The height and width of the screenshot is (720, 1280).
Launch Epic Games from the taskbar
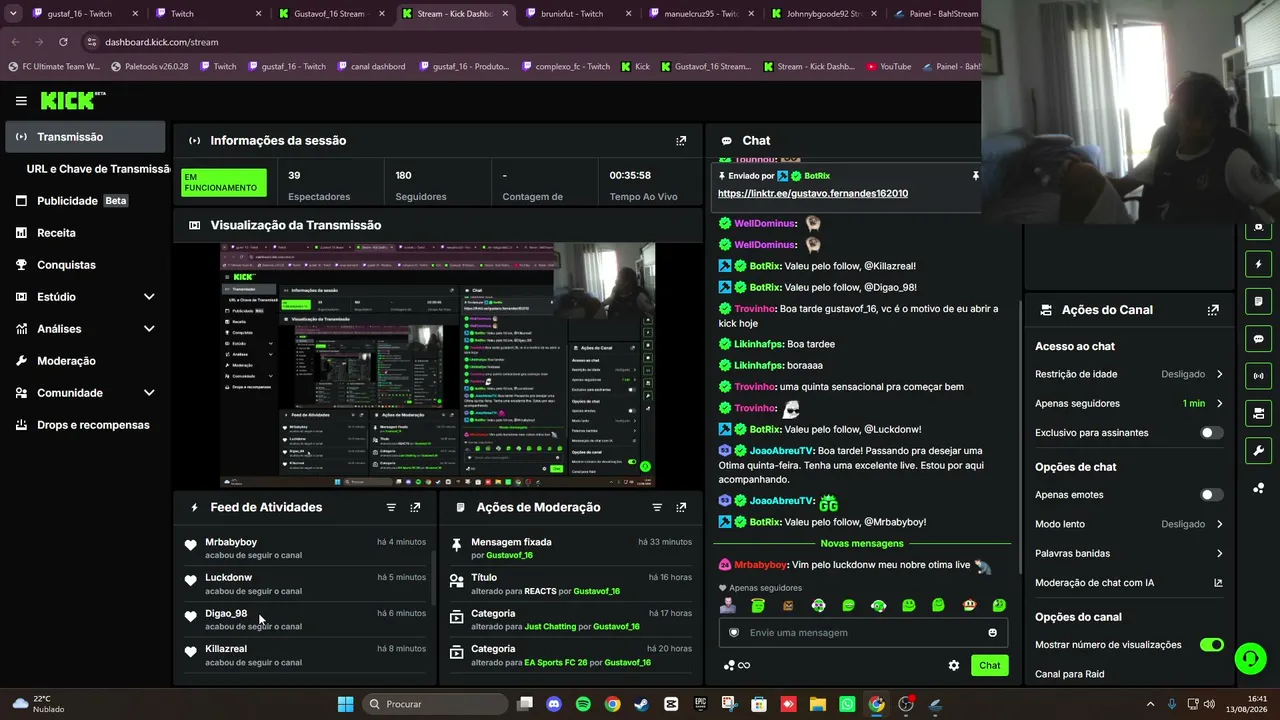tap(700, 704)
